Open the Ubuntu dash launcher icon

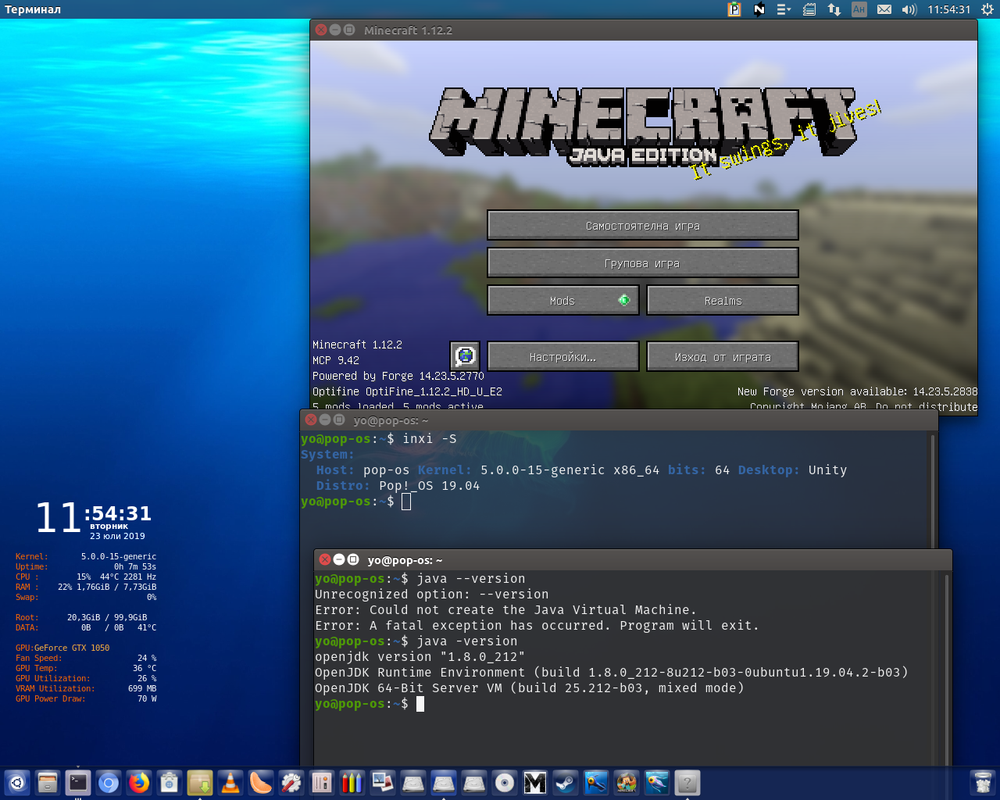click(x=17, y=783)
